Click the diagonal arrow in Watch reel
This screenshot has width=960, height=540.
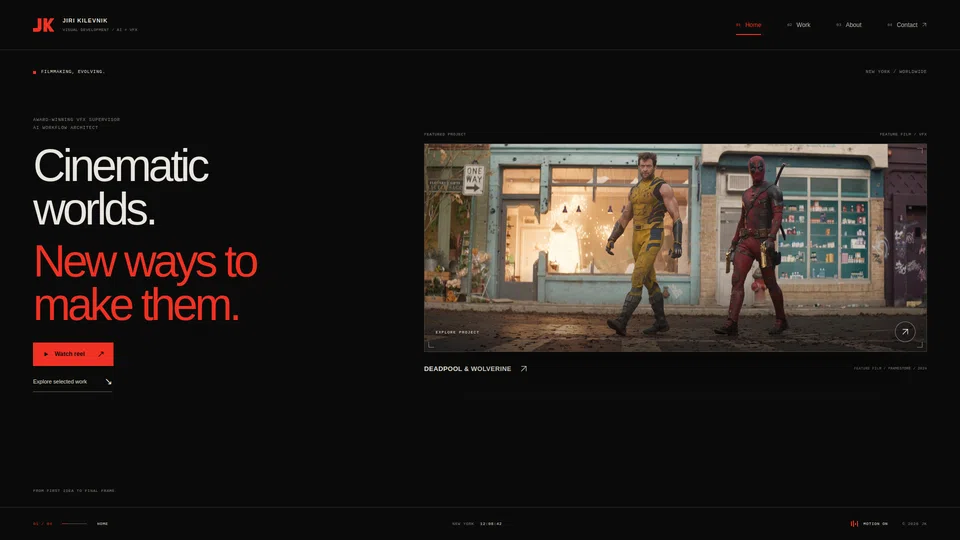point(101,354)
